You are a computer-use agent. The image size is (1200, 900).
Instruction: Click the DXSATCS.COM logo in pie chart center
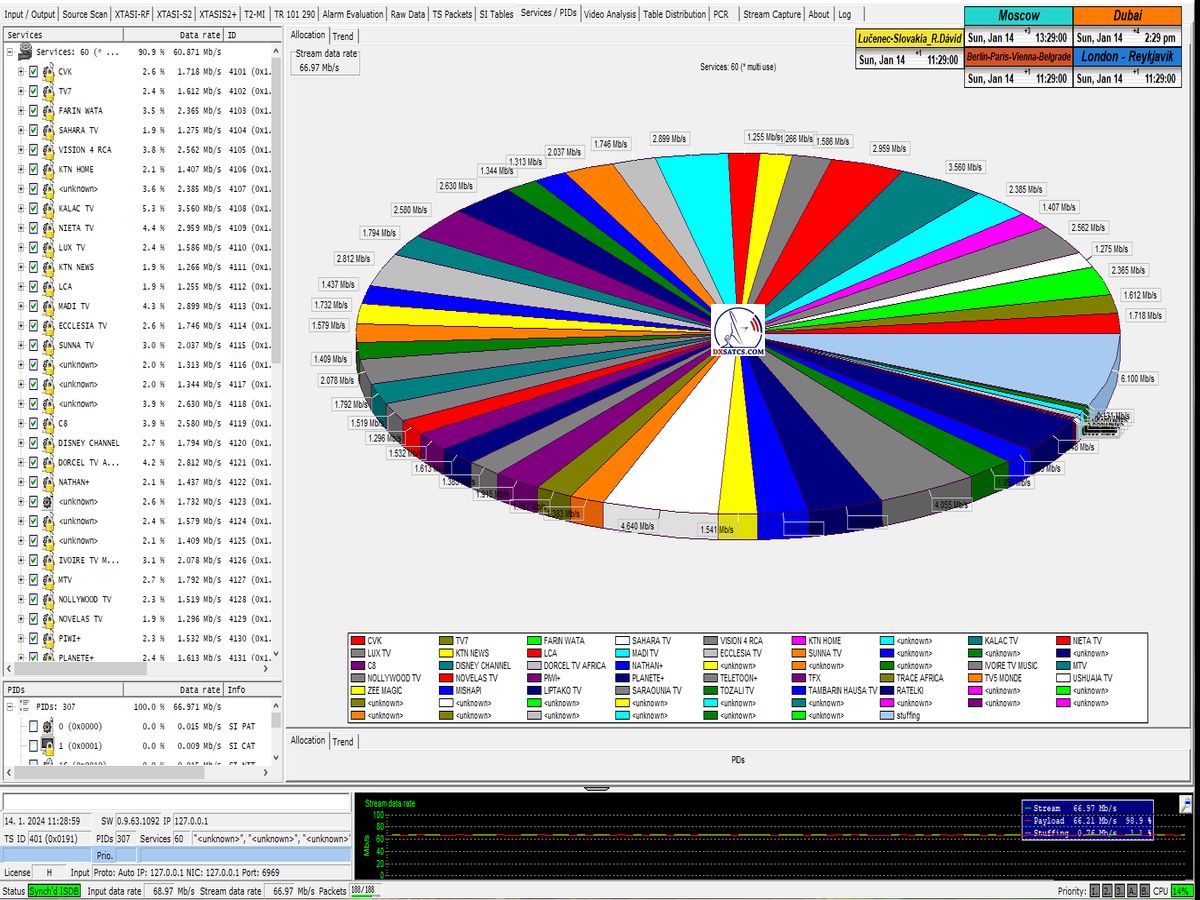[740, 332]
